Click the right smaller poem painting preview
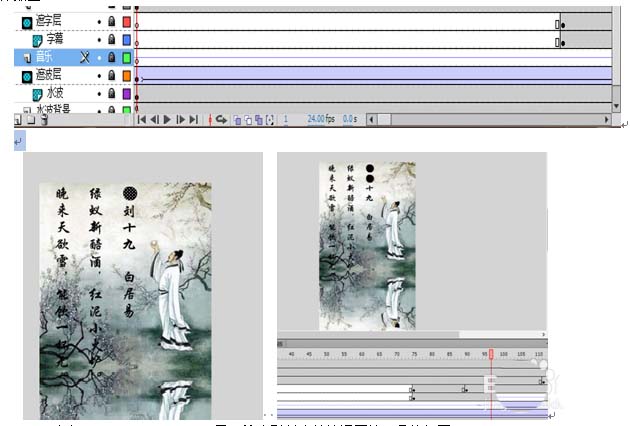The image size is (630, 426). tap(367, 246)
